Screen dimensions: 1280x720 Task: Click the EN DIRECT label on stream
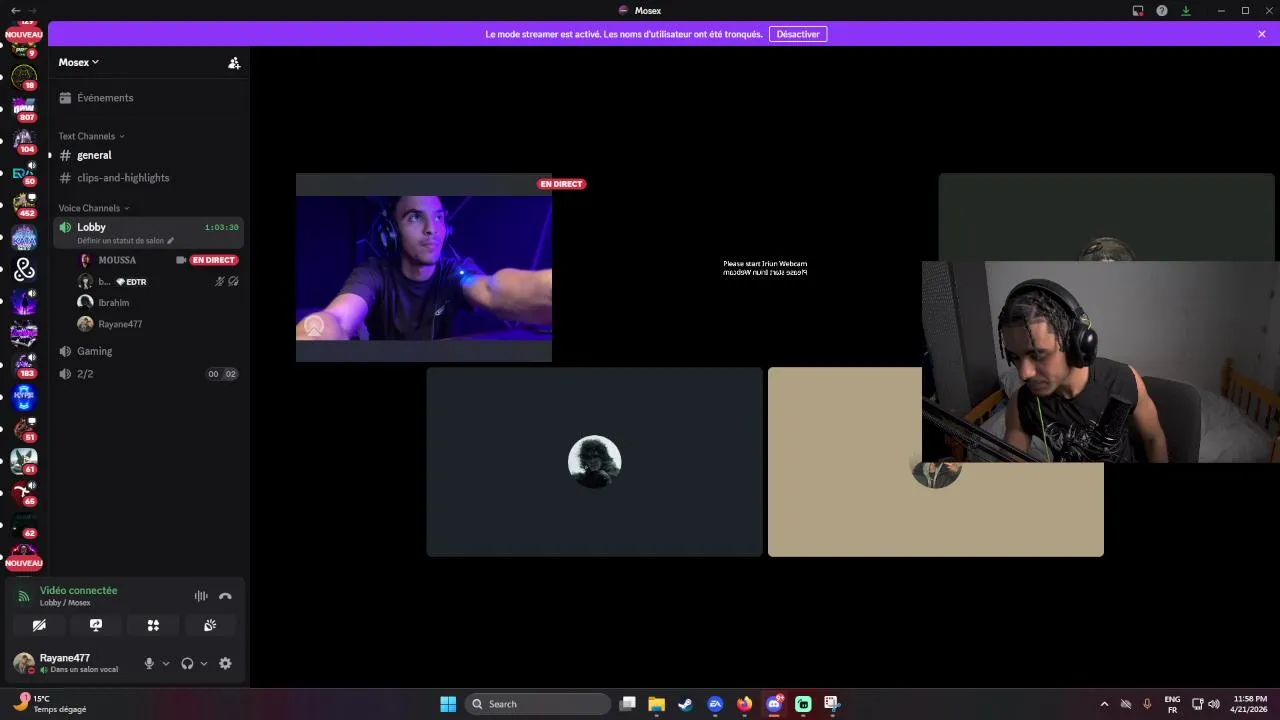(x=562, y=184)
